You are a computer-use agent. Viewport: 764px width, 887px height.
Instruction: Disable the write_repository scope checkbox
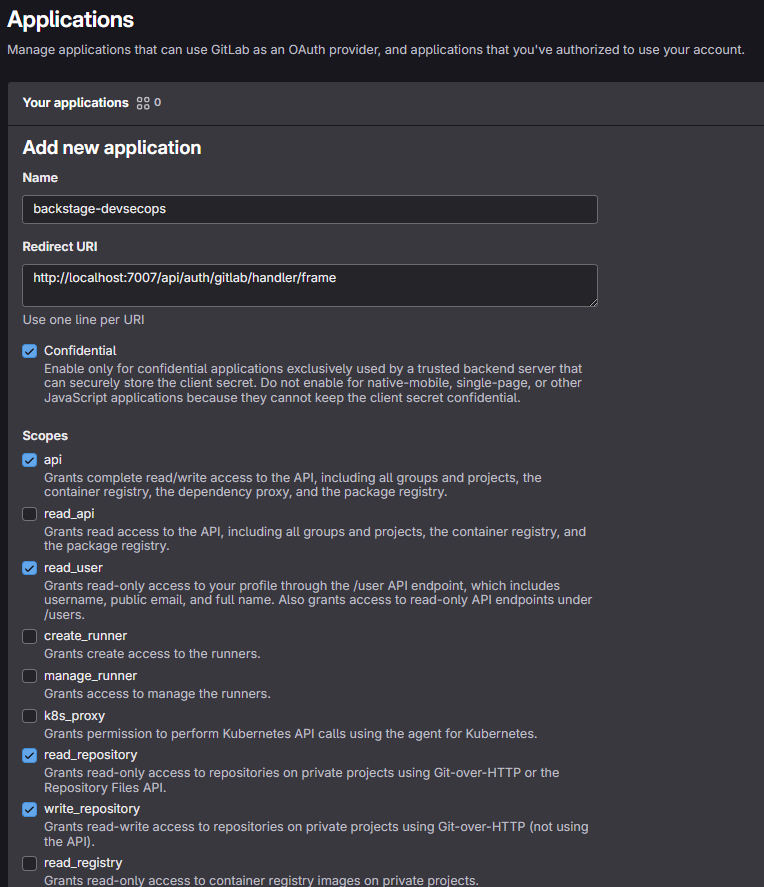(30, 809)
